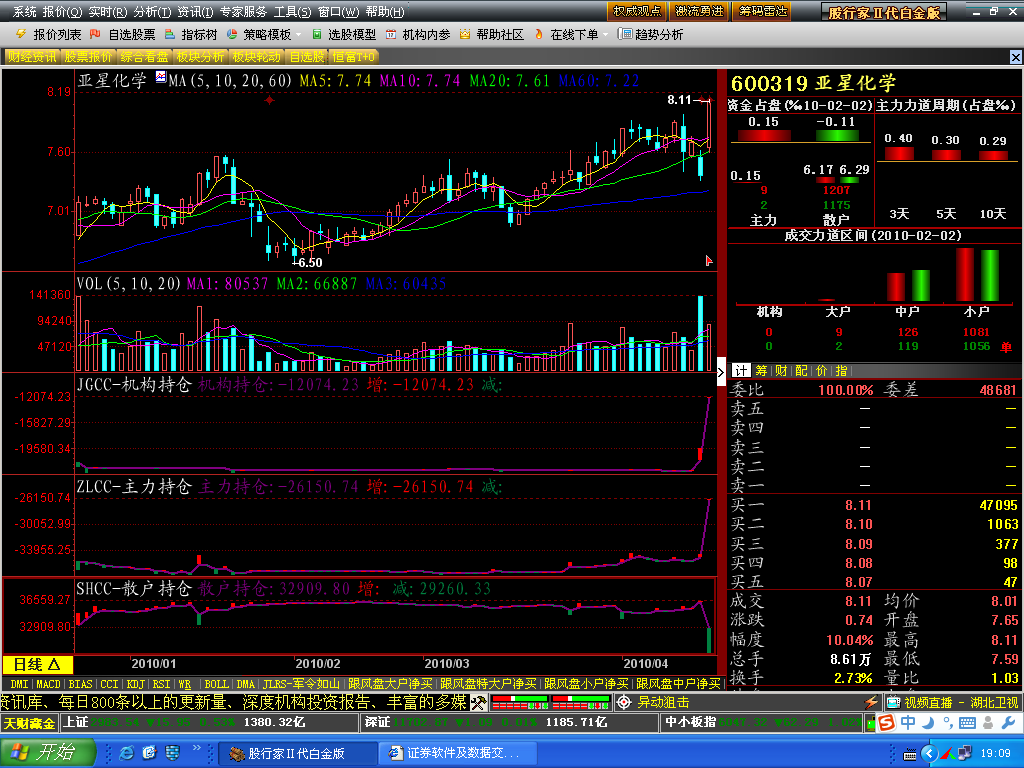Click the second quick launch browser icon
The image size is (1024, 768).
pos(150,753)
